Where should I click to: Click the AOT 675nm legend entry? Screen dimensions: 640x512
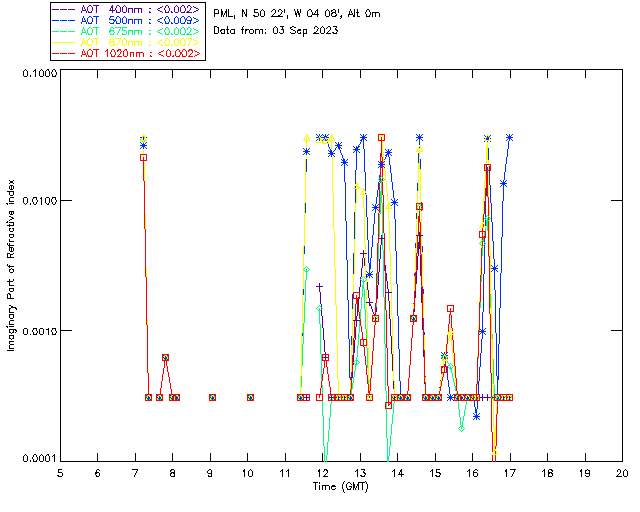pos(127,31)
